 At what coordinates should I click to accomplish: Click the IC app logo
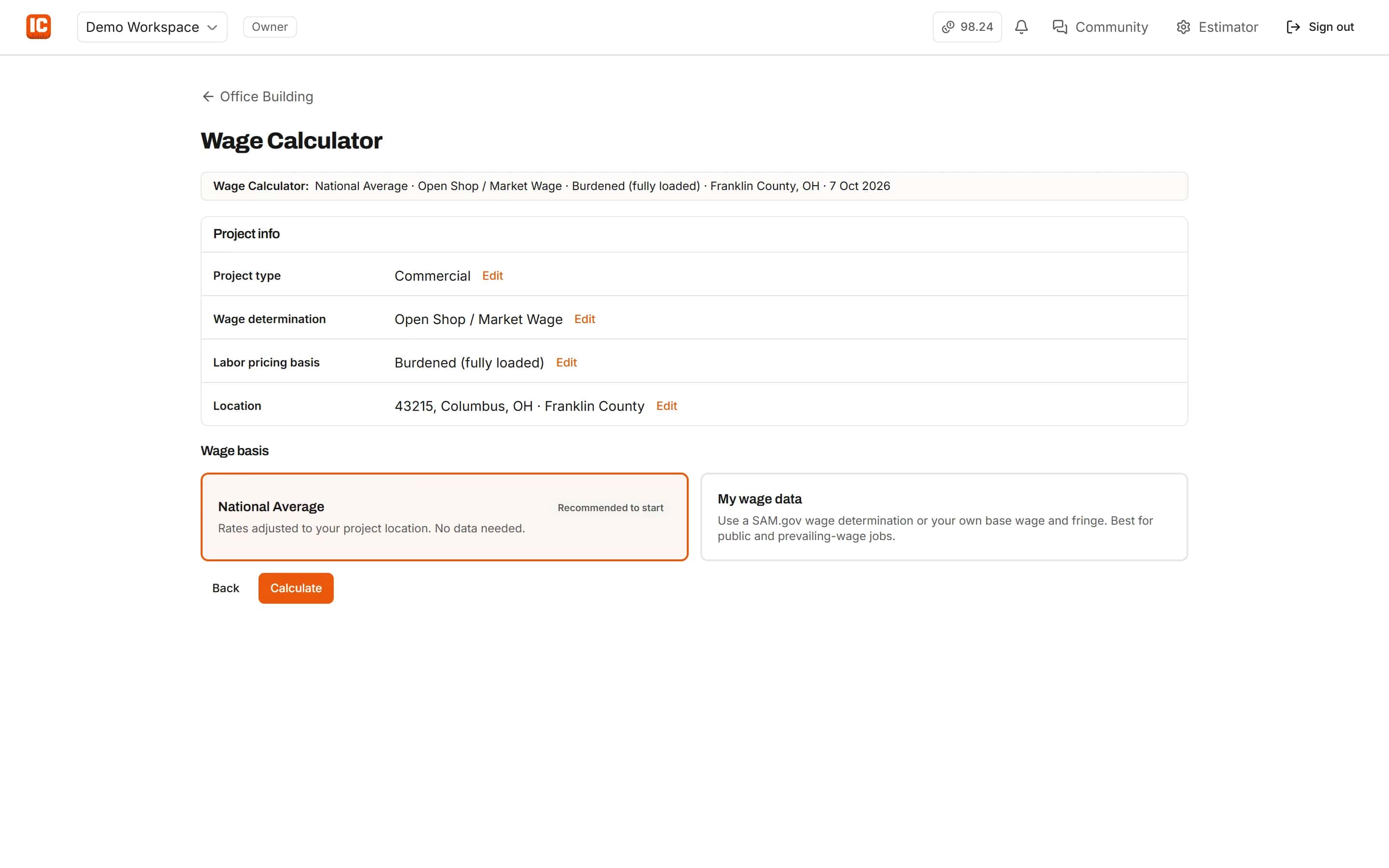coord(39,27)
